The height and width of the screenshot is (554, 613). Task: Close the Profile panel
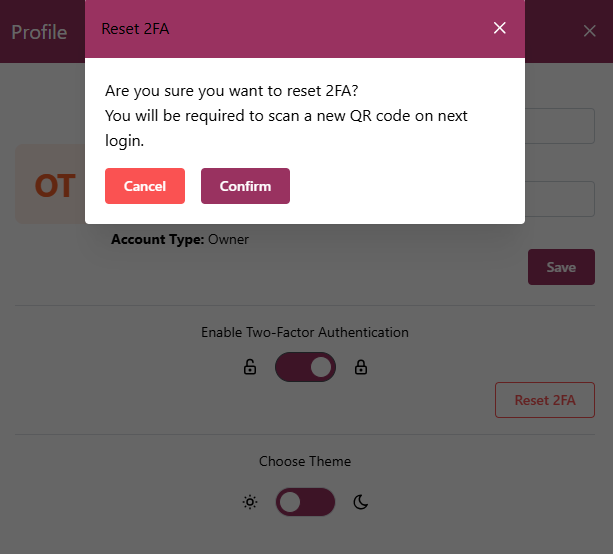[589, 31]
